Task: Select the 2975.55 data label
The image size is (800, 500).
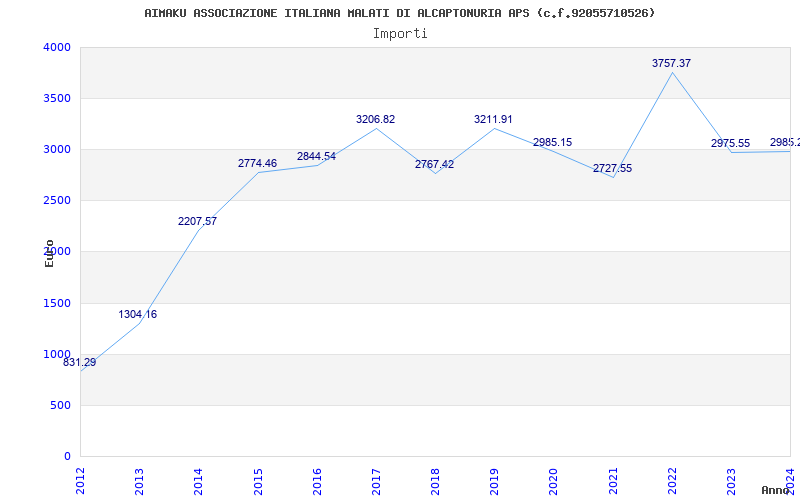Action: click(x=731, y=143)
